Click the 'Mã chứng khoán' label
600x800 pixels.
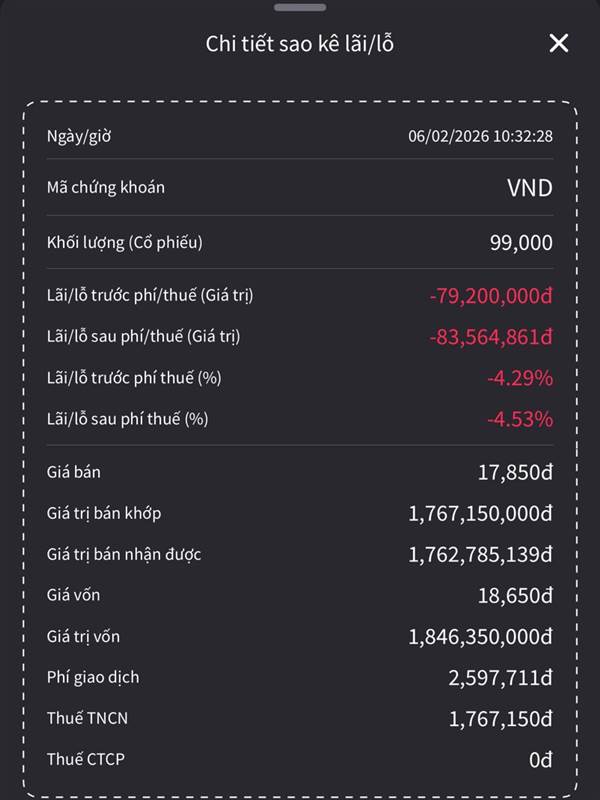[x=105, y=187]
